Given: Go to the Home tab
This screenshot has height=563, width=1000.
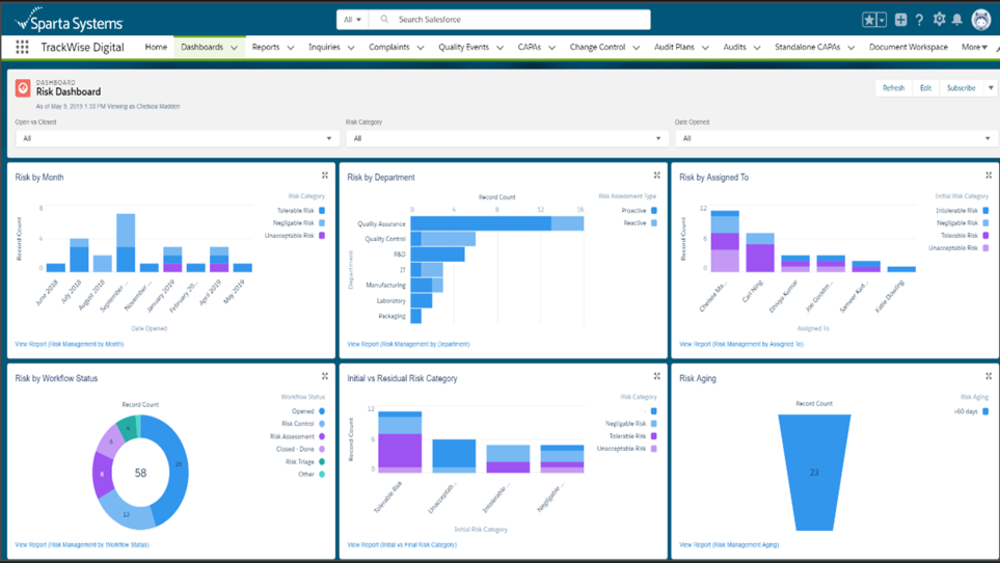Looking at the screenshot, I should click(156, 47).
